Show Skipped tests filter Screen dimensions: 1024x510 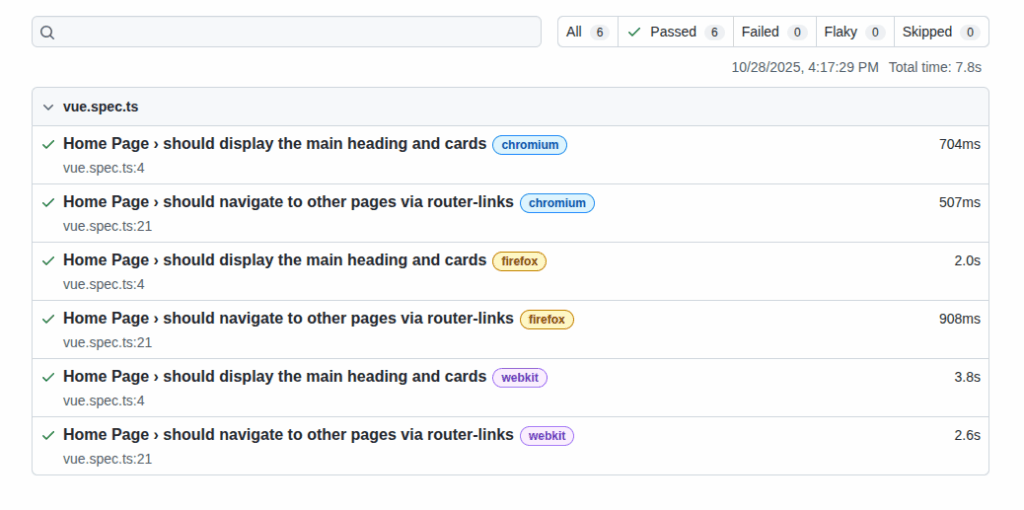point(940,32)
